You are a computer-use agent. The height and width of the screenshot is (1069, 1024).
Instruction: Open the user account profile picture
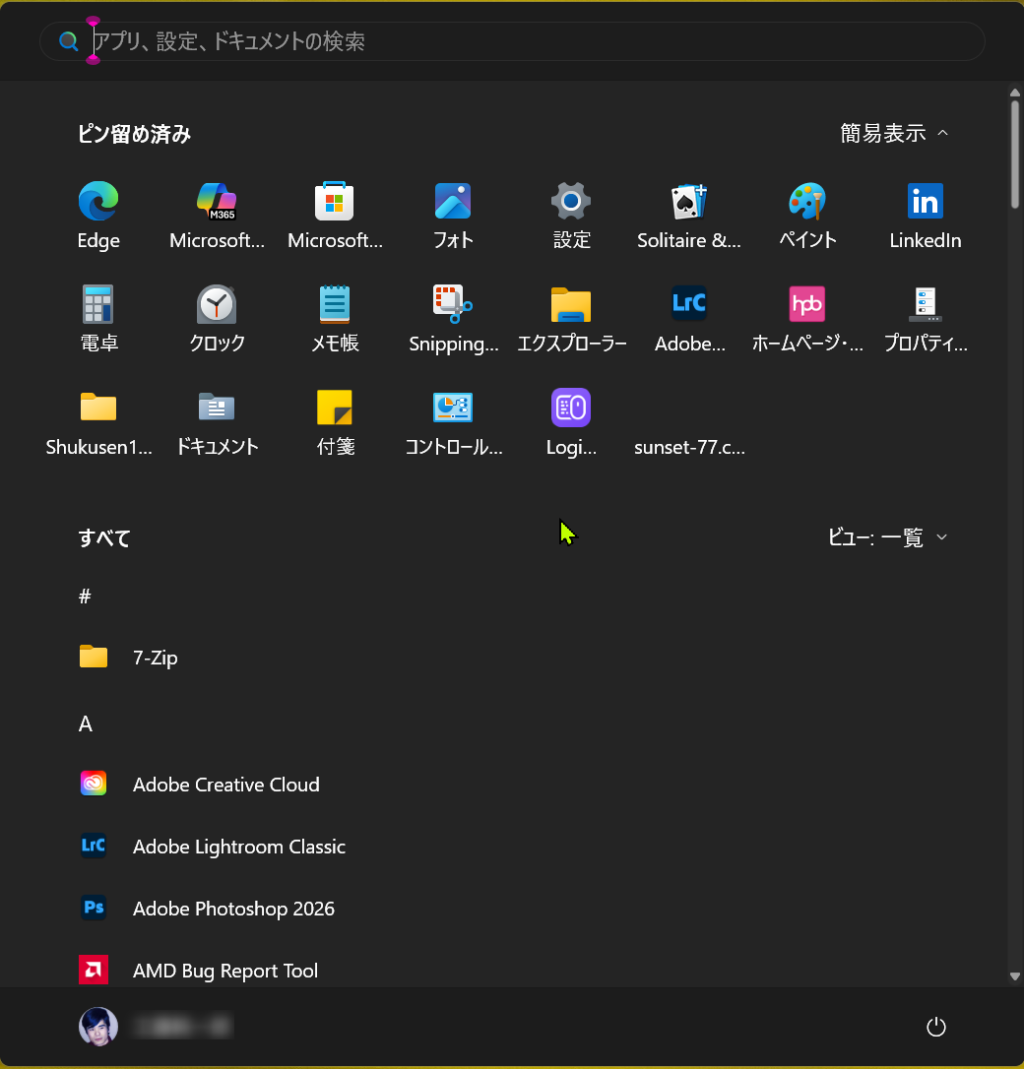(x=98, y=1027)
